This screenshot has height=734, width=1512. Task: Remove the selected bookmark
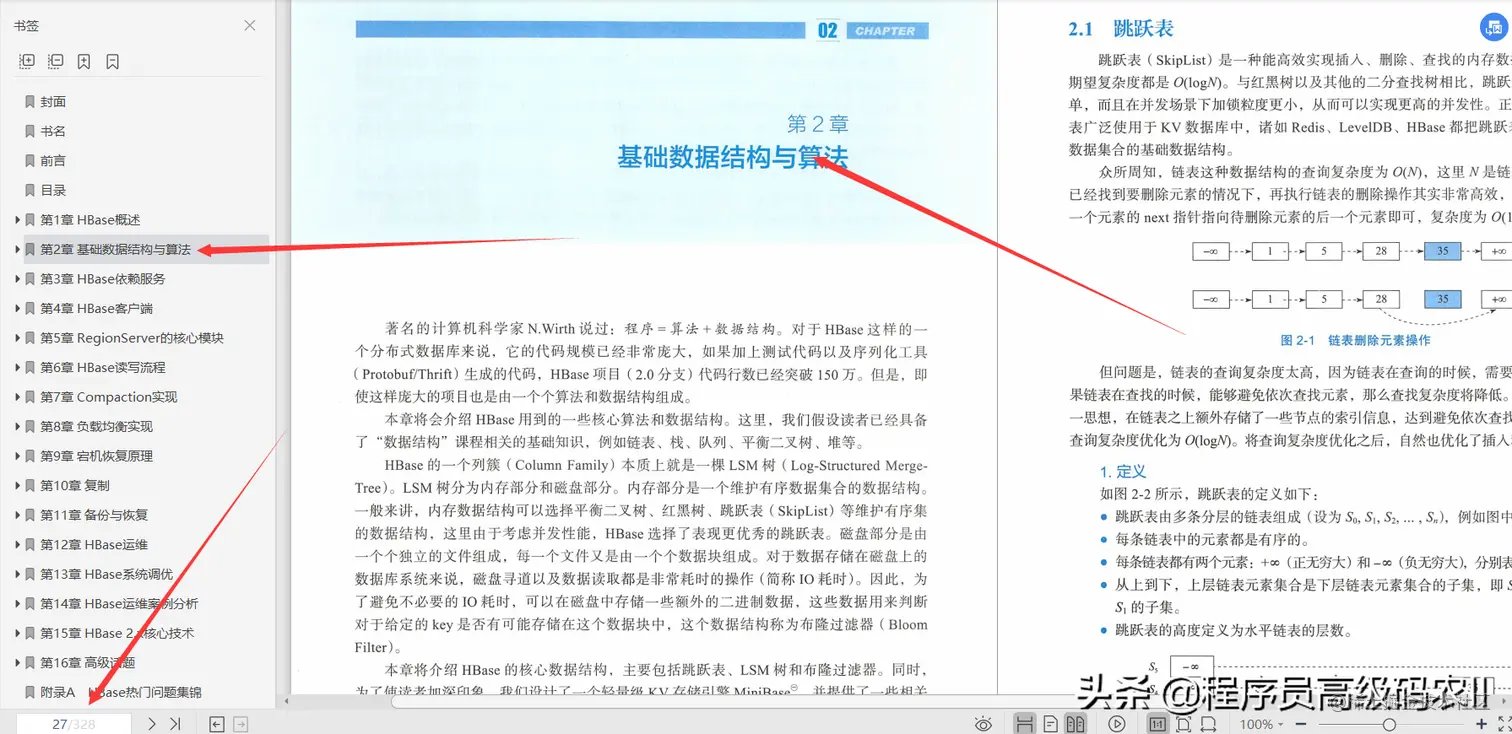click(111, 61)
